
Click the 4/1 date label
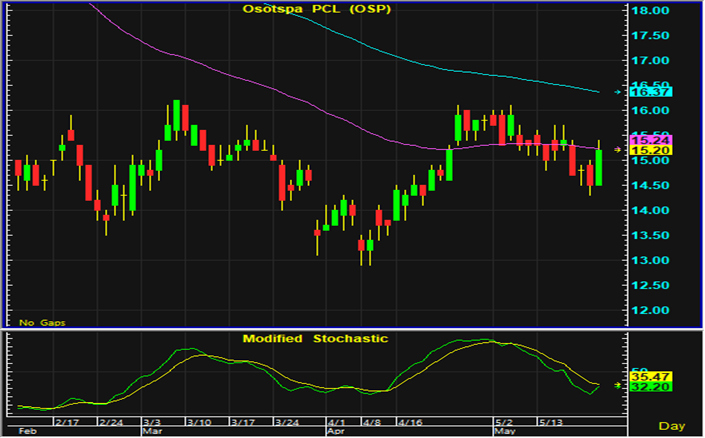point(336,422)
